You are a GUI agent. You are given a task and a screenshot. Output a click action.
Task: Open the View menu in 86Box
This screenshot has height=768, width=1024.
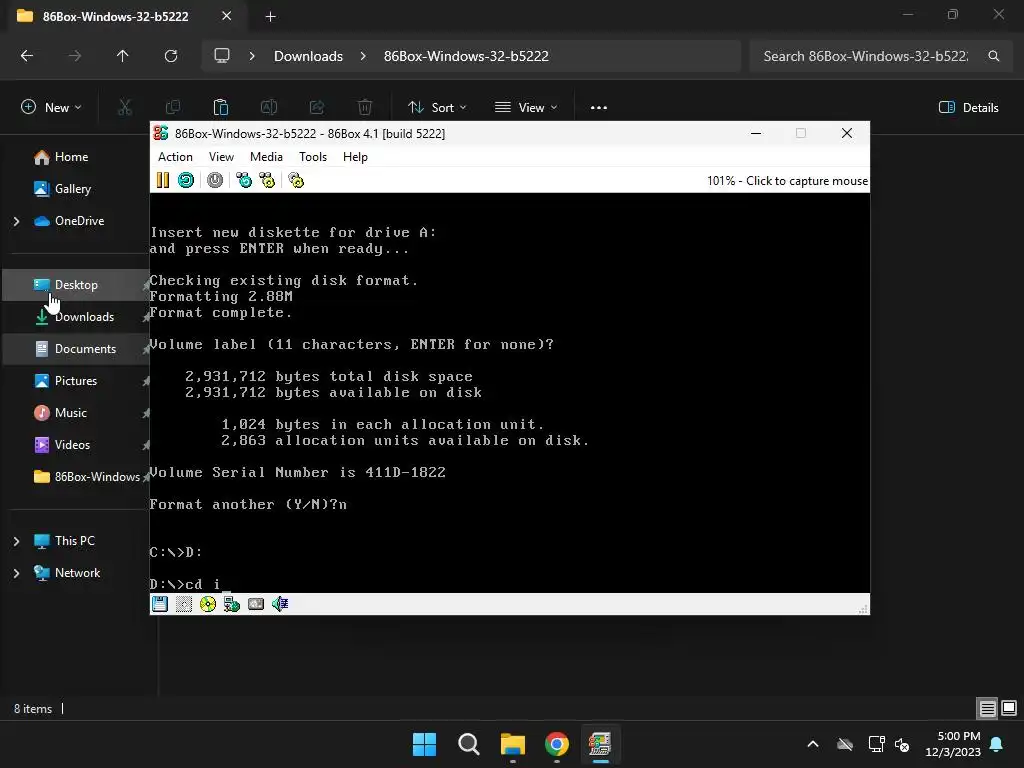tap(221, 157)
